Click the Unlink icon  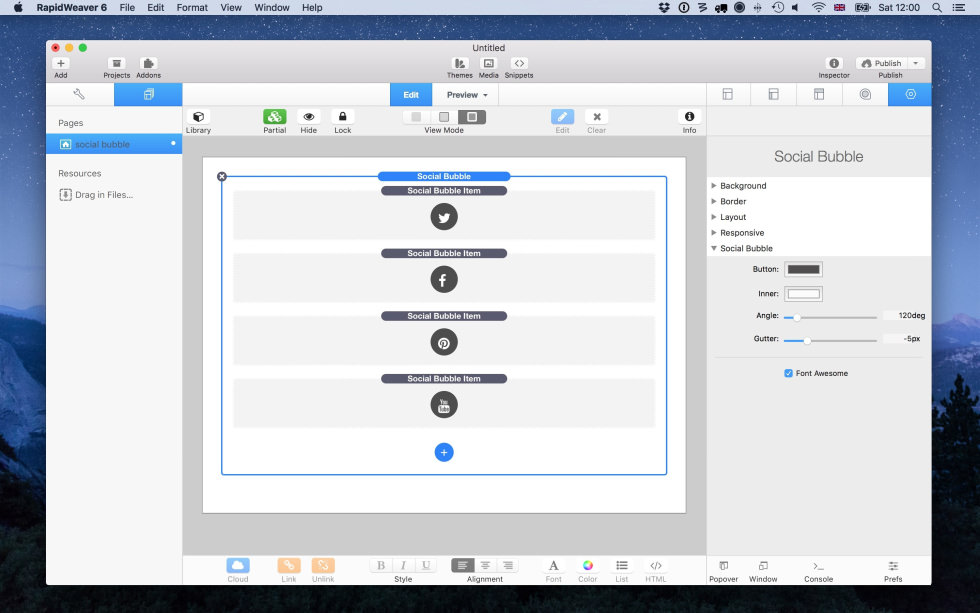323,566
